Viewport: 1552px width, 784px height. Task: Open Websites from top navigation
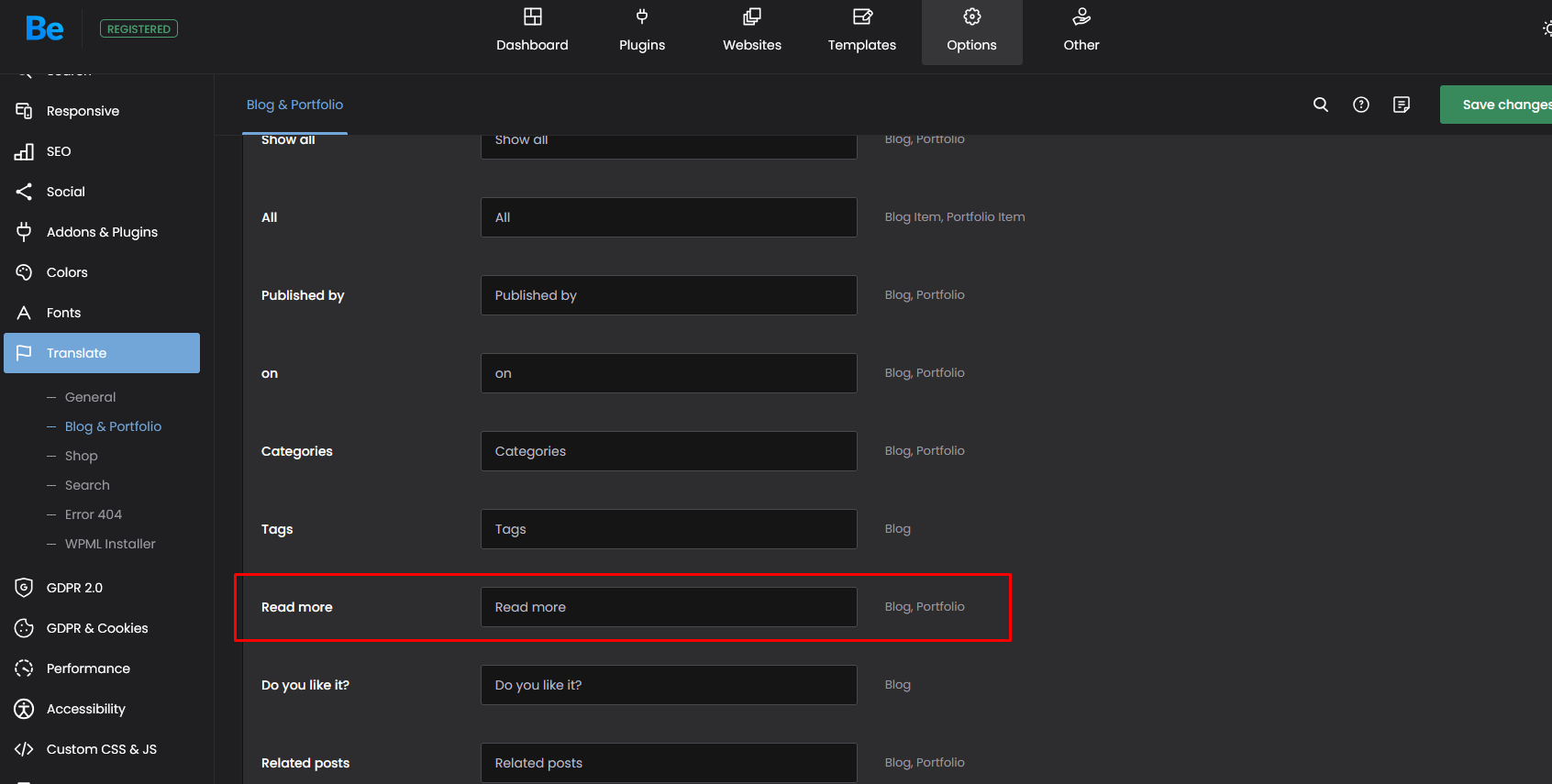tap(751, 31)
